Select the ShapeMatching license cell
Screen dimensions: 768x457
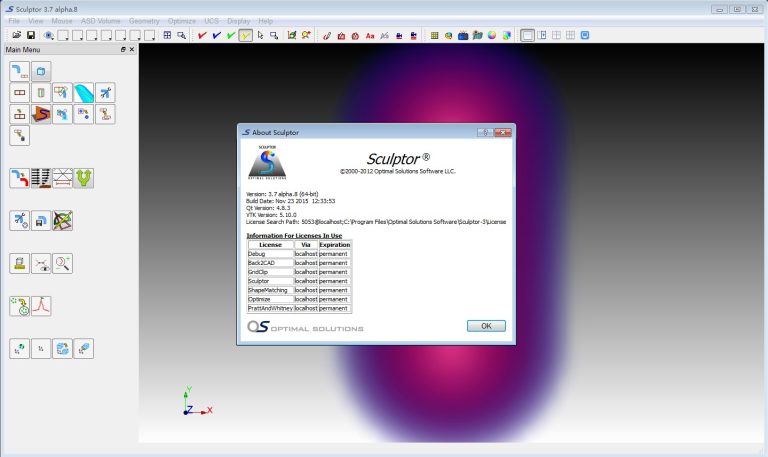[x=270, y=290]
